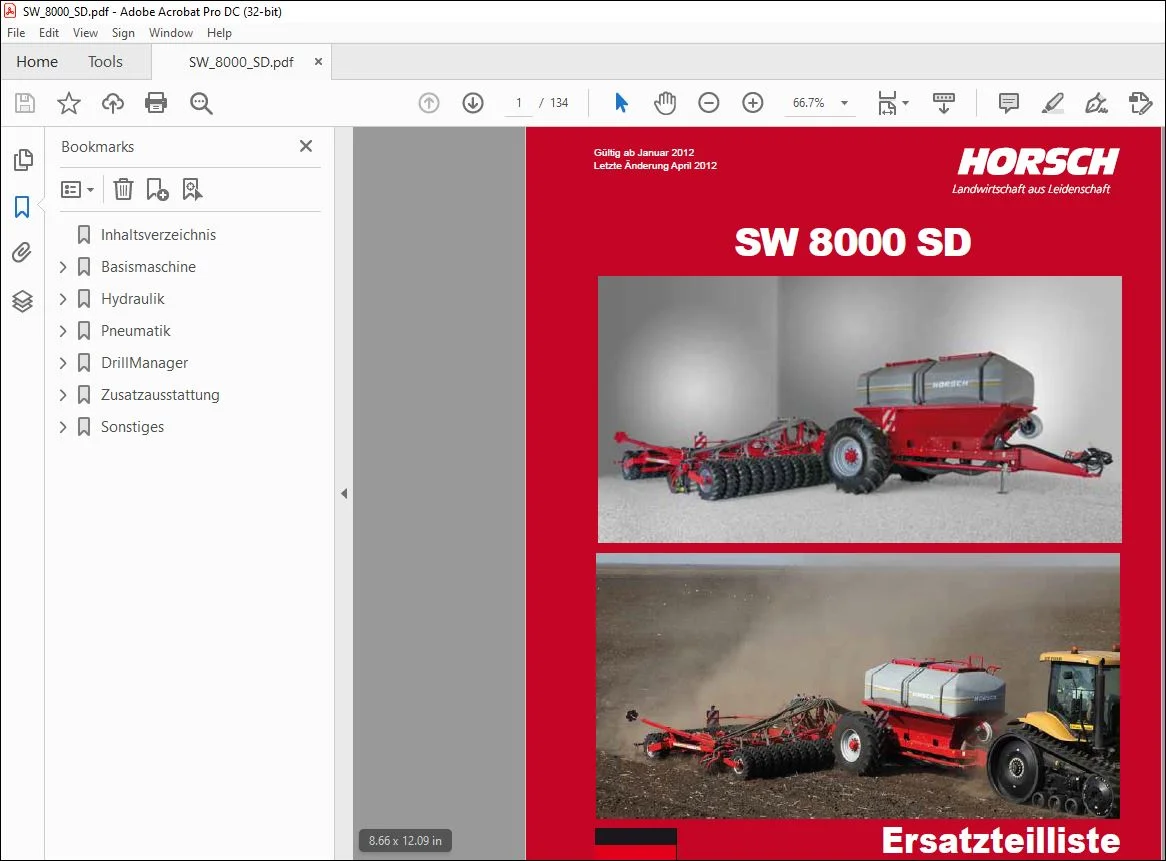Click the stamp/share tool icon
This screenshot has height=861, width=1166.
coord(1140,103)
